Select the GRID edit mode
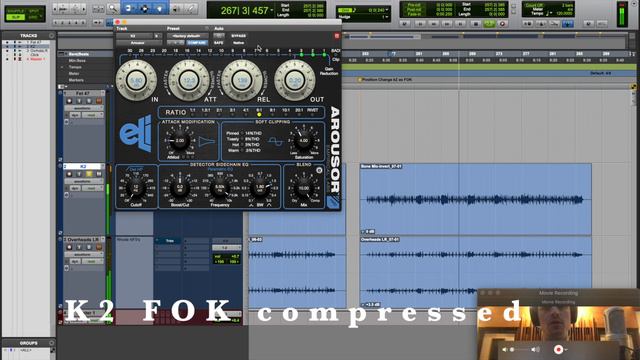This screenshot has width=640, height=360. pyautogui.click(x=34, y=18)
